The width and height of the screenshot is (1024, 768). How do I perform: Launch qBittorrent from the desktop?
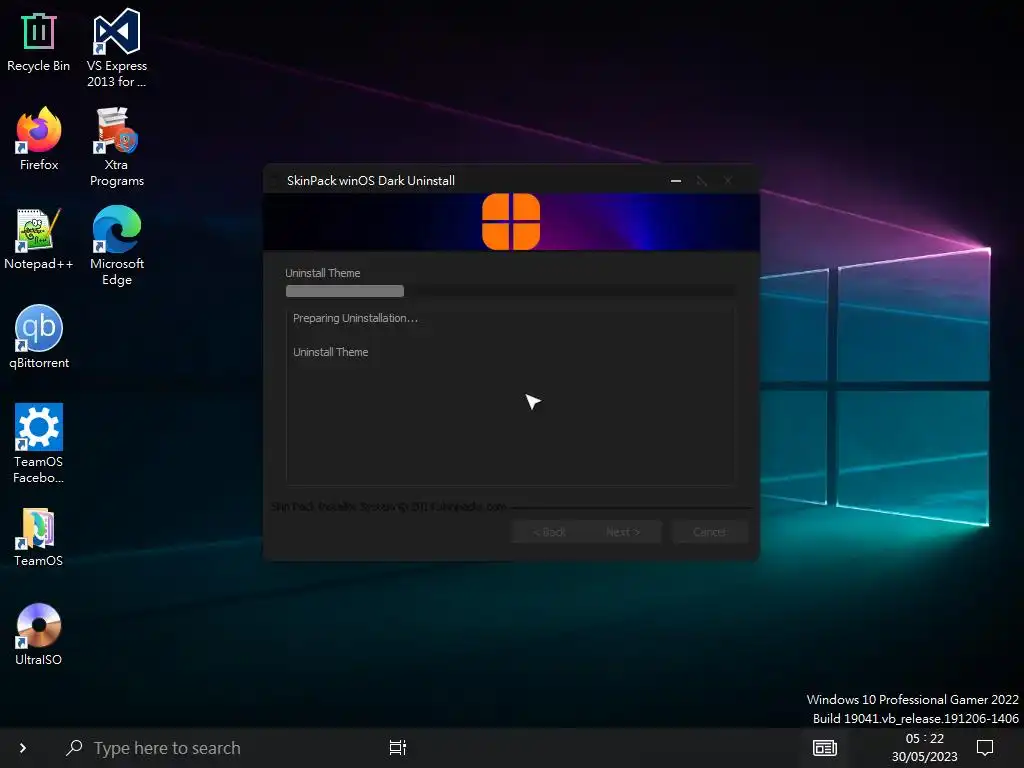(39, 338)
